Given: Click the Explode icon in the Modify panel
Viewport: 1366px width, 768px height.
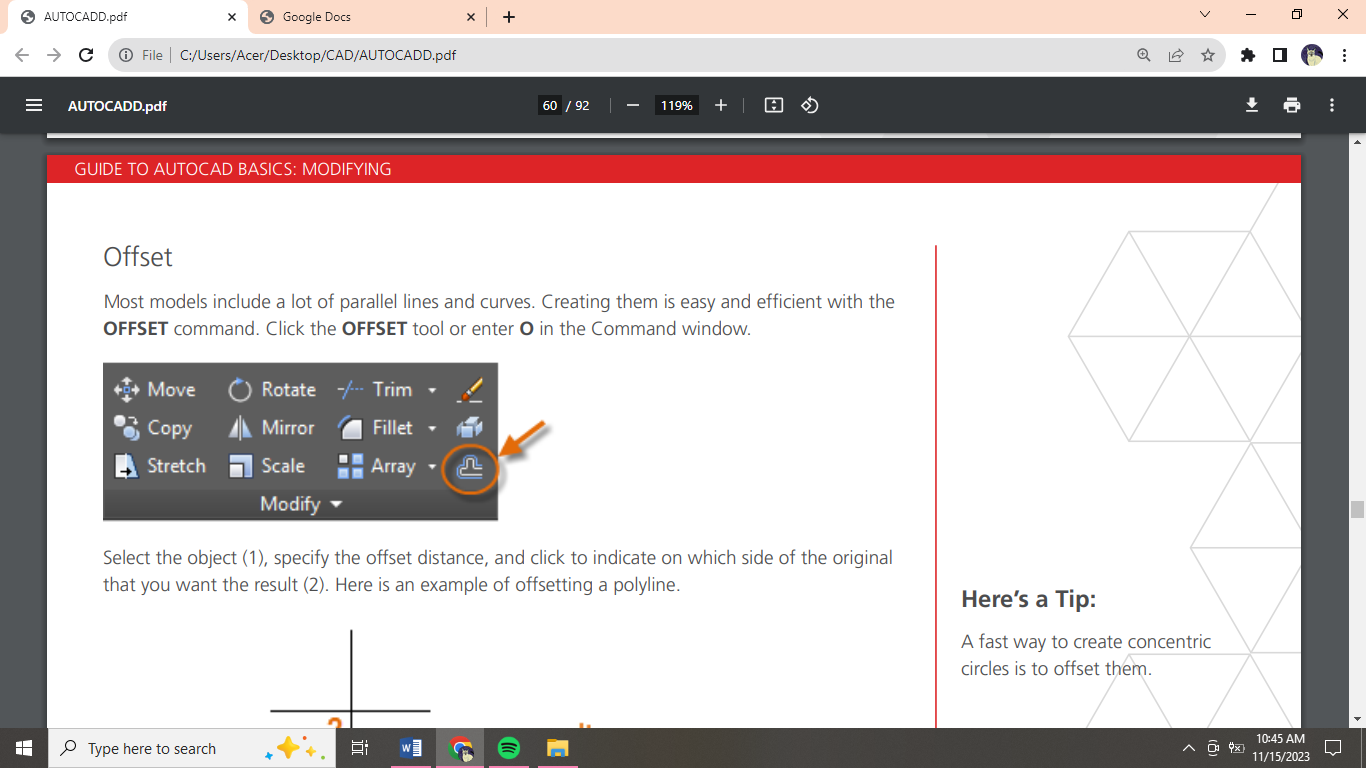Looking at the screenshot, I should pos(470,427).
